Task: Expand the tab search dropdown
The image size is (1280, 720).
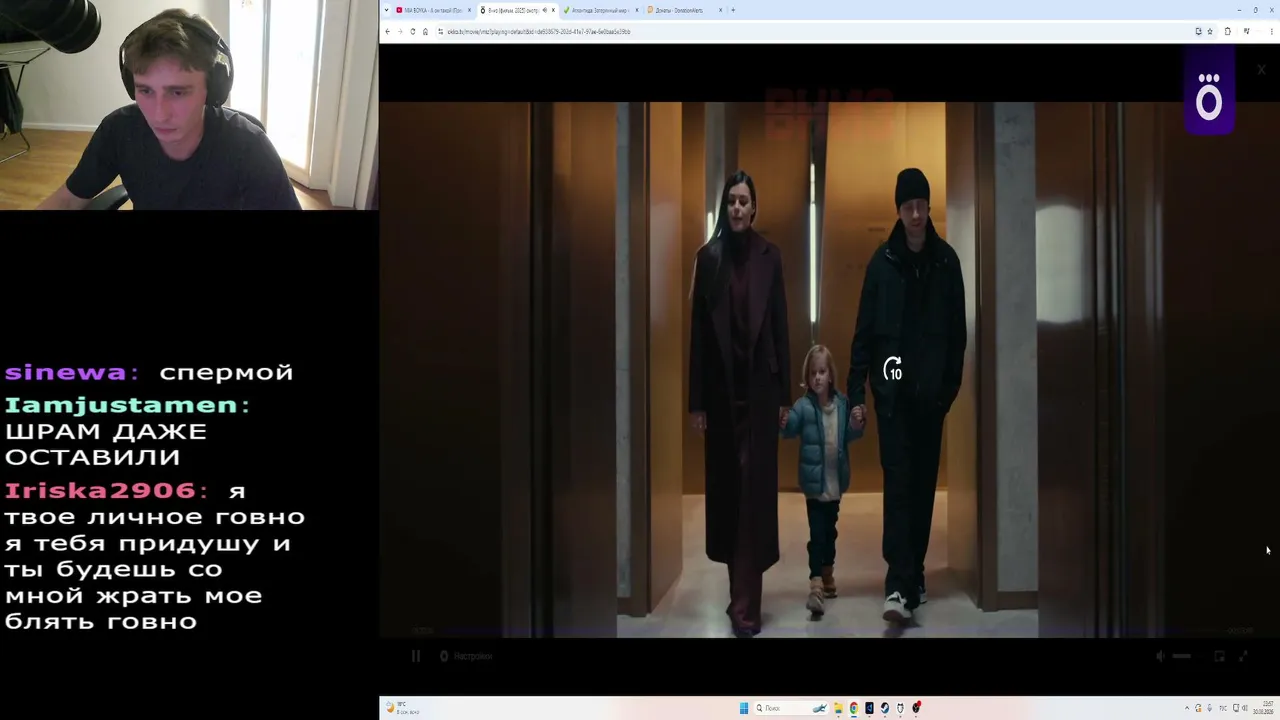Action: point(386,10)
